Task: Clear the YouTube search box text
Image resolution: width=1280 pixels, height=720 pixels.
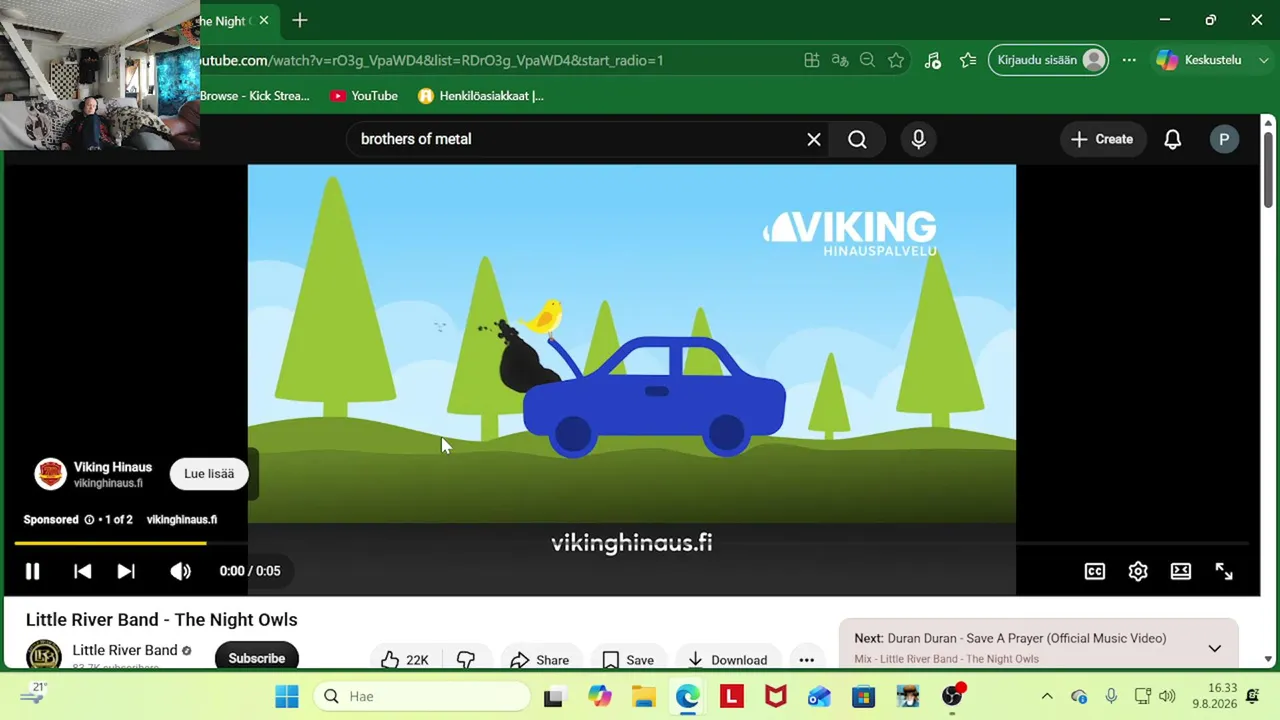Action: point(814,139)
